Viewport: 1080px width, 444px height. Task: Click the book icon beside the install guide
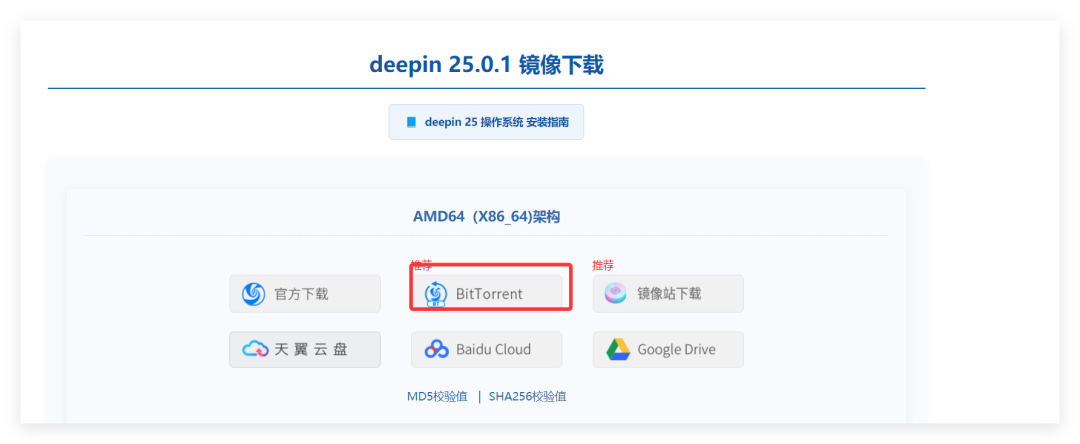(x=411, y=122)
